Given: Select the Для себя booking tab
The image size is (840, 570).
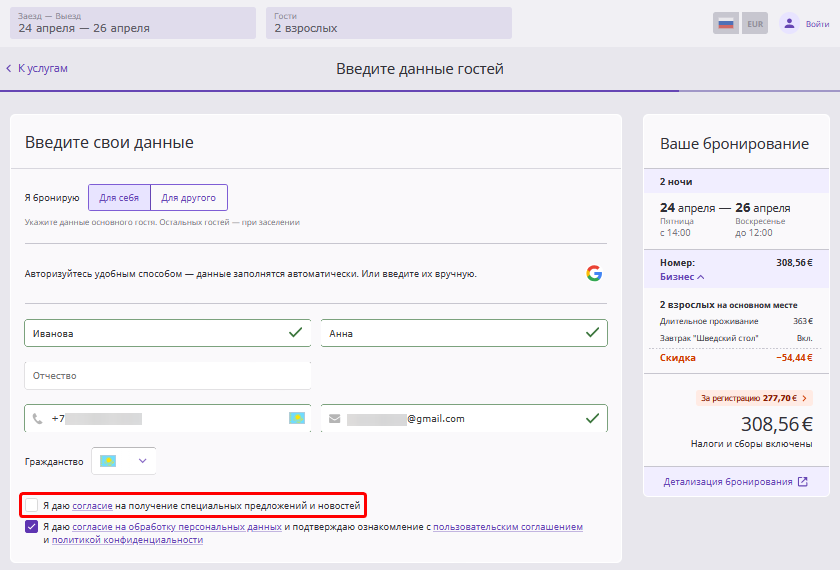Looking at the screenshot, I should (x=119, y=197).
